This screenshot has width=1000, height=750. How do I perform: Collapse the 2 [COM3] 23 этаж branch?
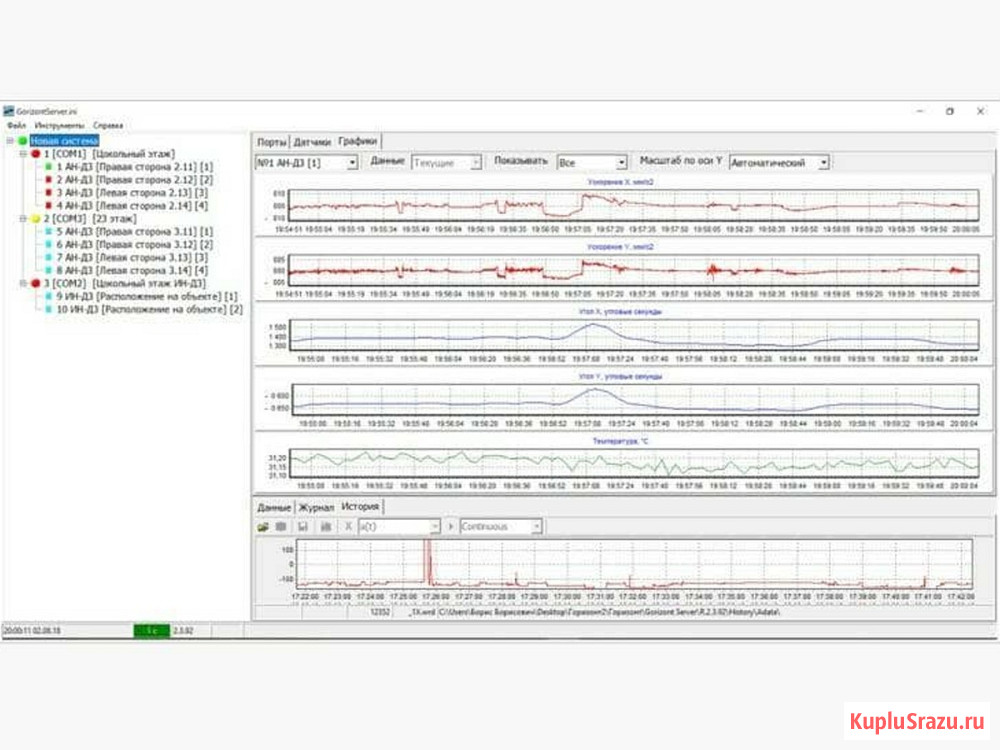point(22,218)
